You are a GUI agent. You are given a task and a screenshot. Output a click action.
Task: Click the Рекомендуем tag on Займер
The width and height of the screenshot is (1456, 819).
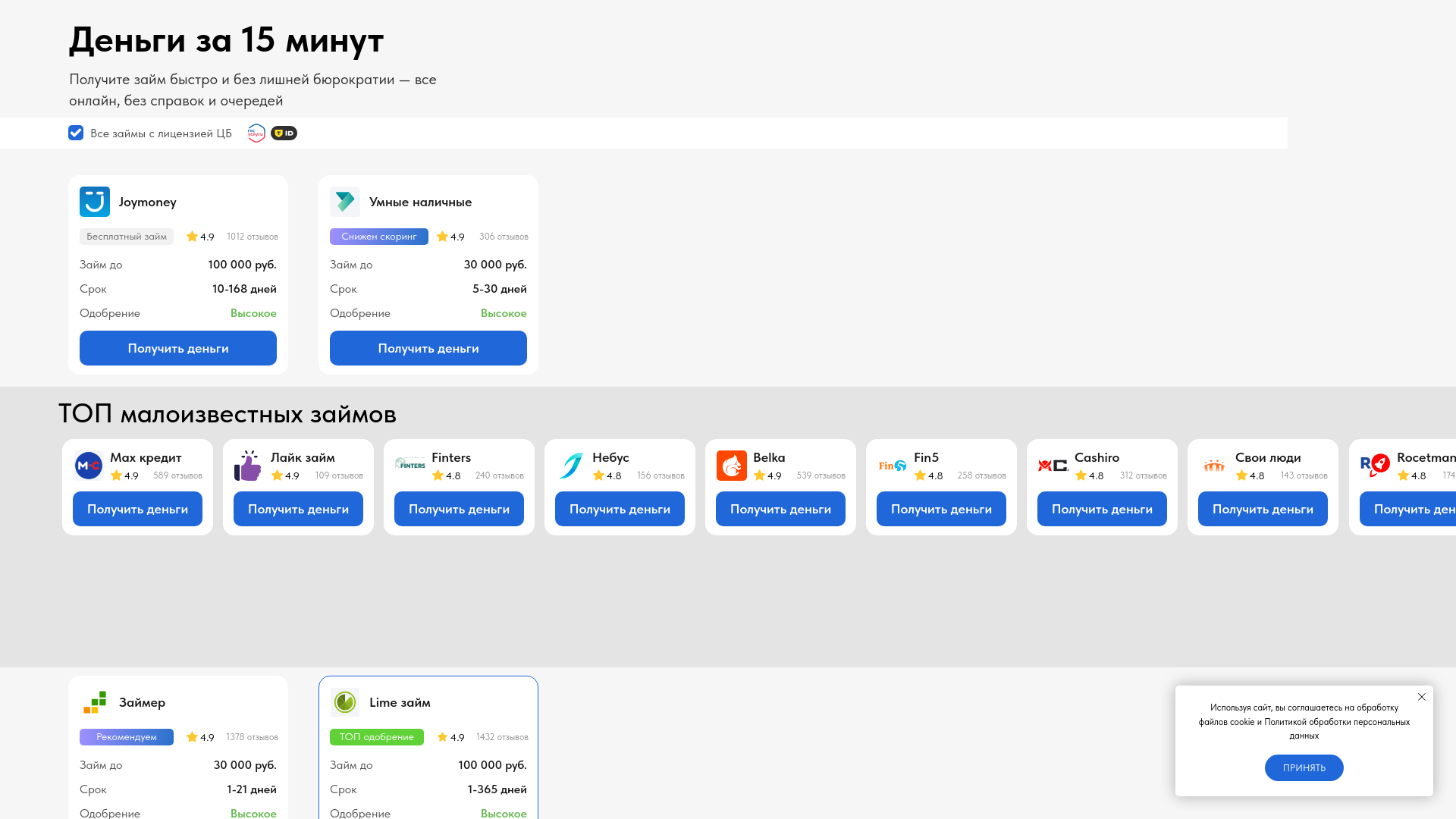(127, 737)
